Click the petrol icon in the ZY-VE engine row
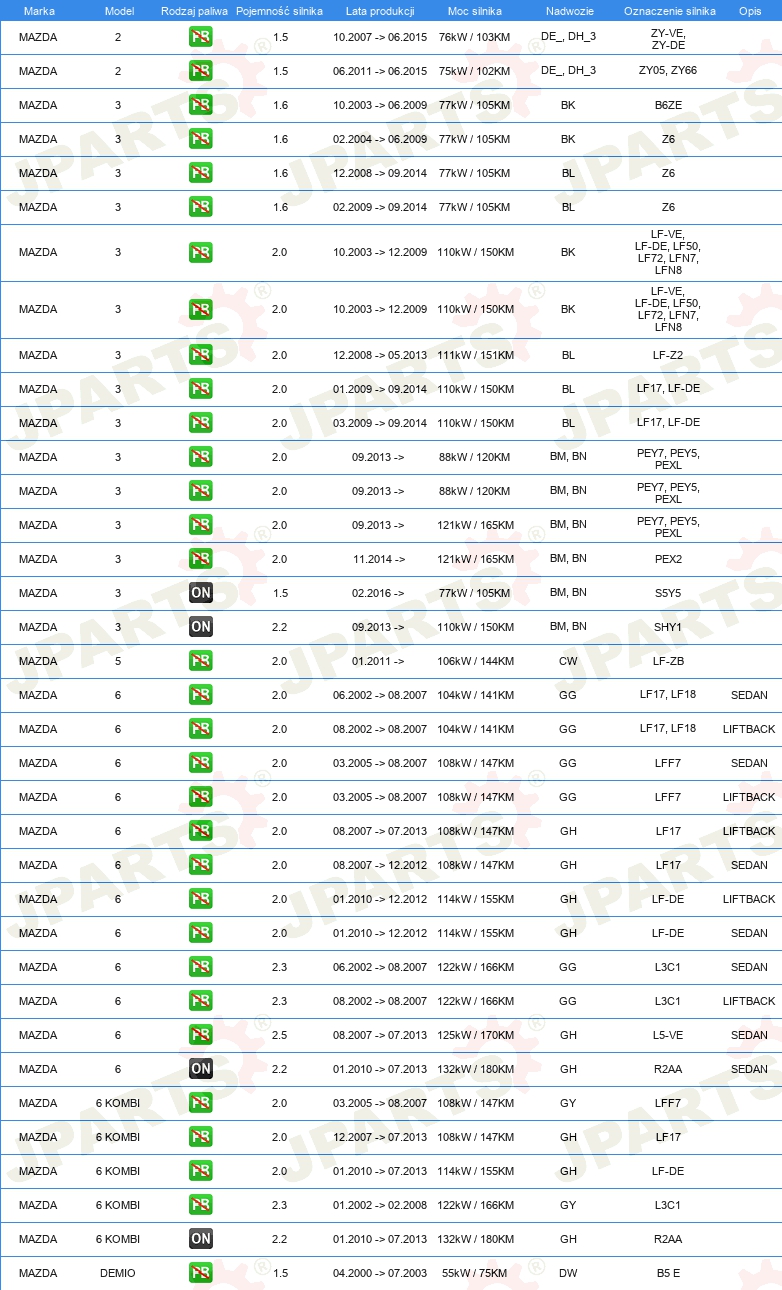The width and height of the screenshot is (782, 1290). coord(201,38)
